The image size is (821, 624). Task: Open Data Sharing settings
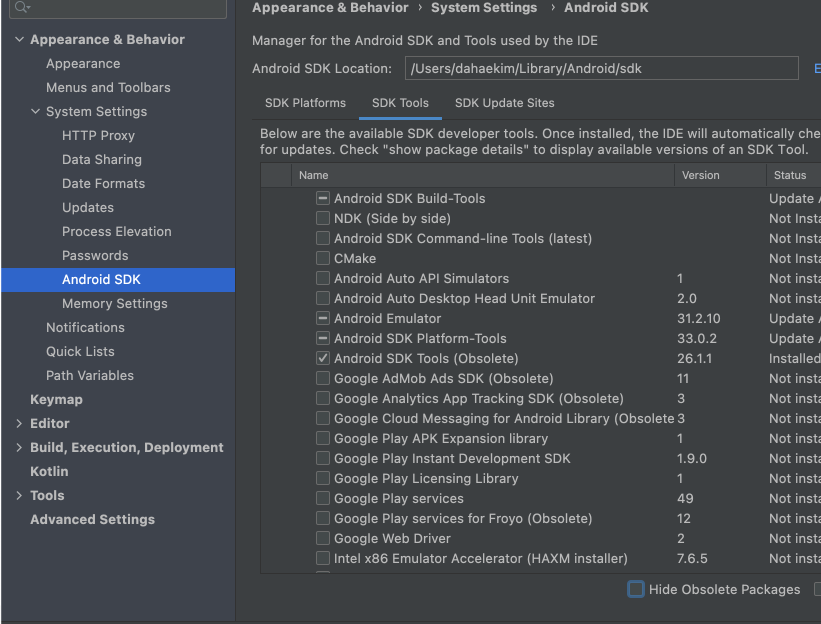(102, 160)
